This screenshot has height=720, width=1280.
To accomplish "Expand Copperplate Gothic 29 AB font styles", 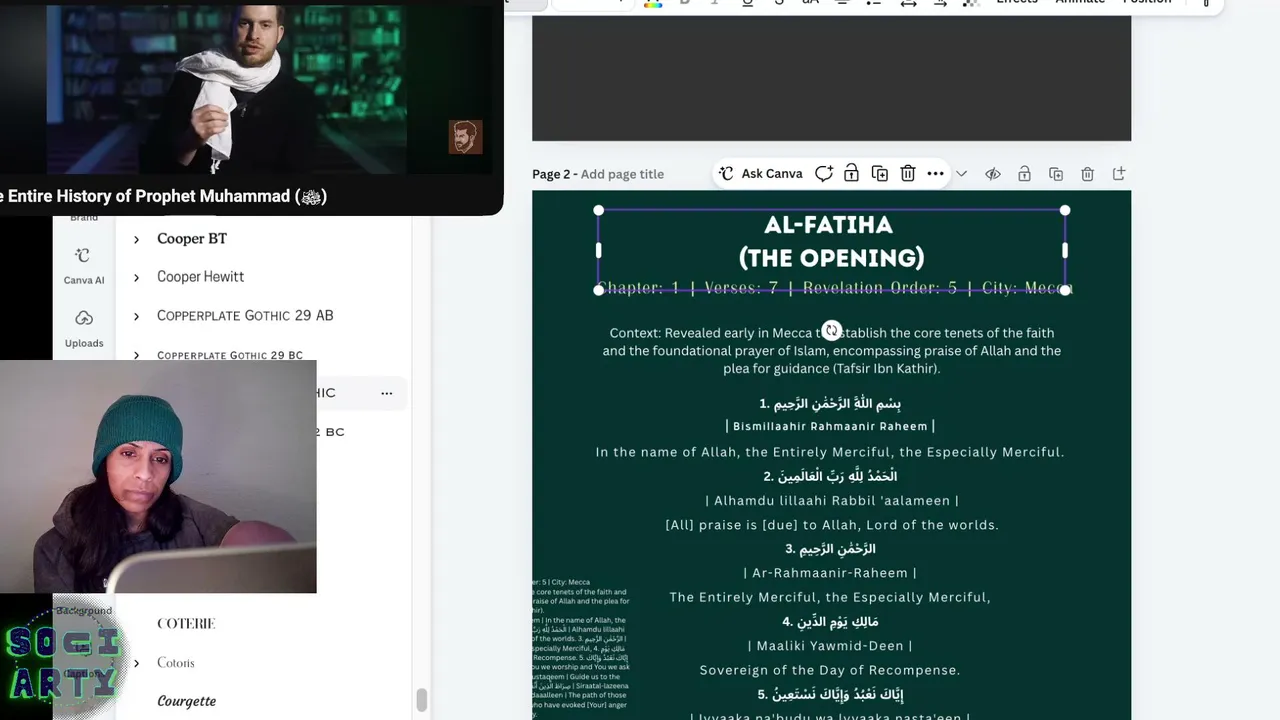I will (x=136, y=317).
